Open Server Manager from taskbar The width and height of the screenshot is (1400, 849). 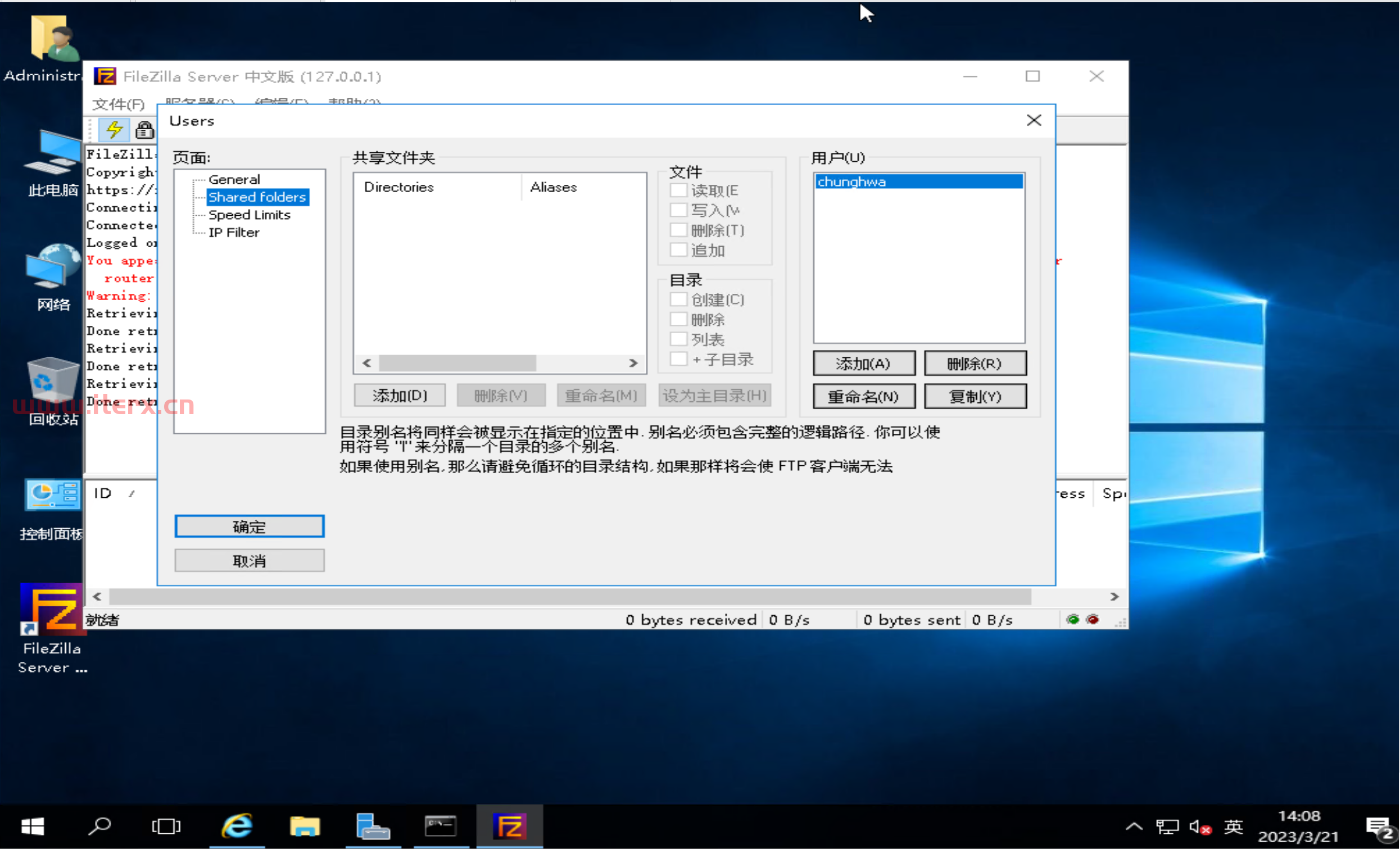pos(373,827)
